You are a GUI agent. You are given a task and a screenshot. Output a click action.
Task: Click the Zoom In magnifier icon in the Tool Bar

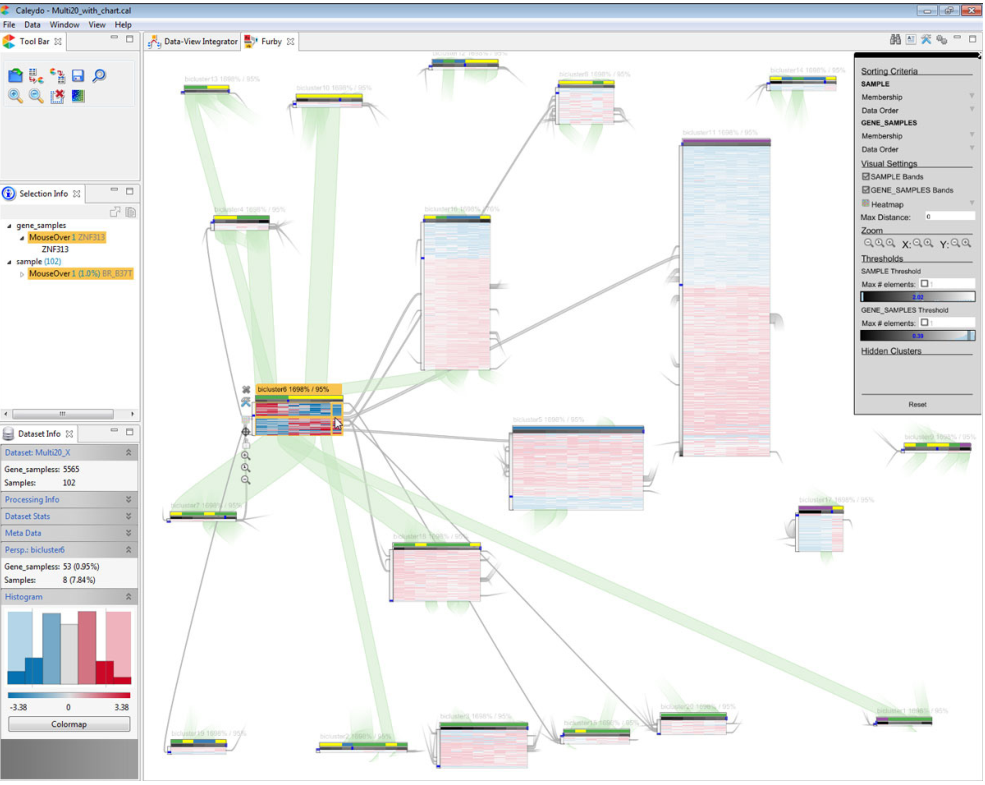[x=16, y=96]
